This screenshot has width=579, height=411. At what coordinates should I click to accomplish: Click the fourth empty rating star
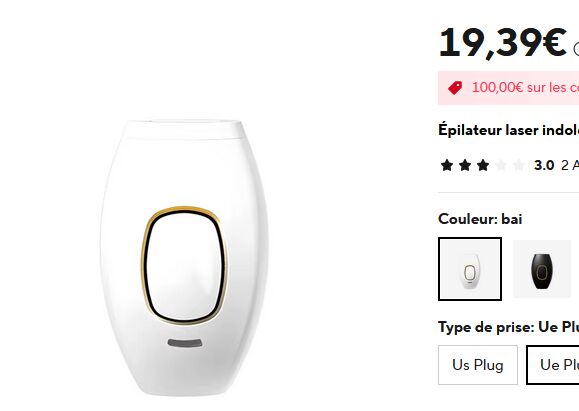tap(501, 165)
